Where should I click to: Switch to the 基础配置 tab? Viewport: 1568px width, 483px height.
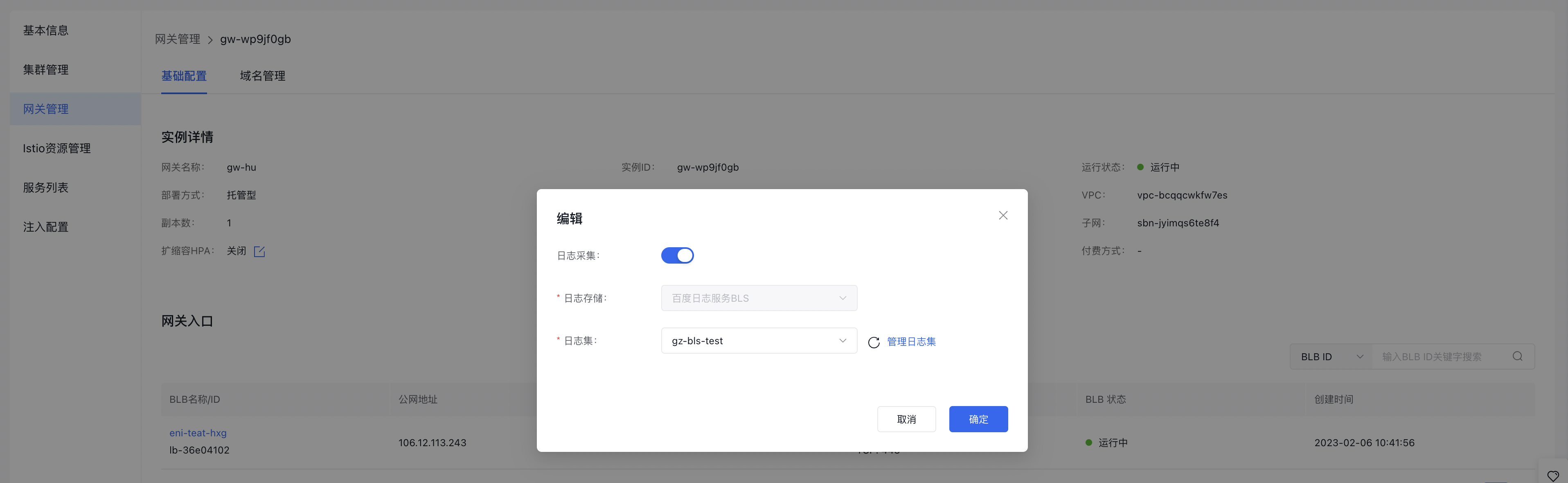tap(184, 76)
